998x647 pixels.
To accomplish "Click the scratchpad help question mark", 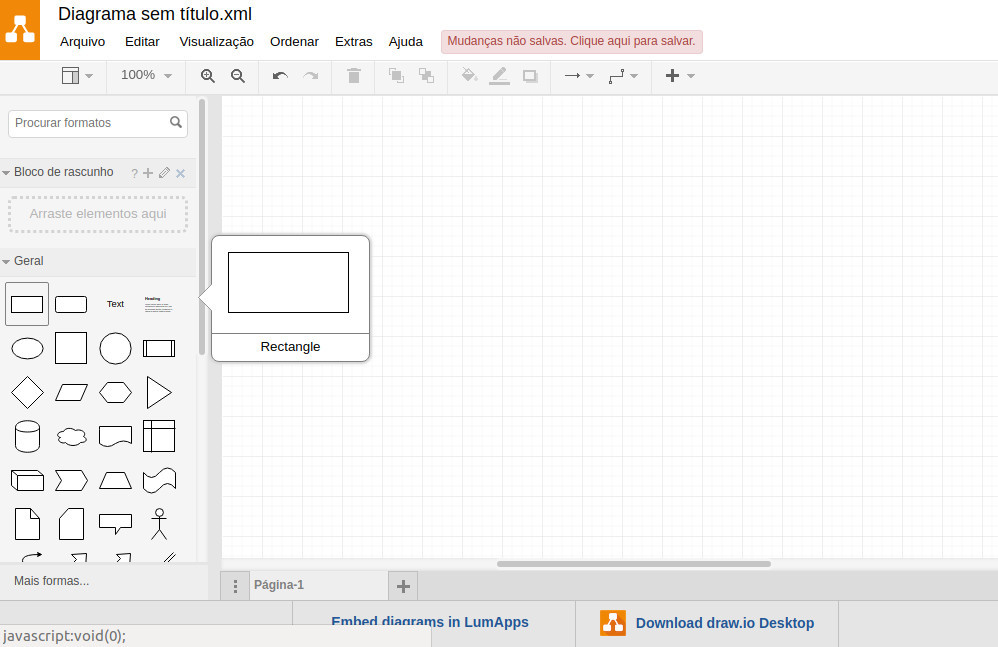I will (x=134, y=174).
